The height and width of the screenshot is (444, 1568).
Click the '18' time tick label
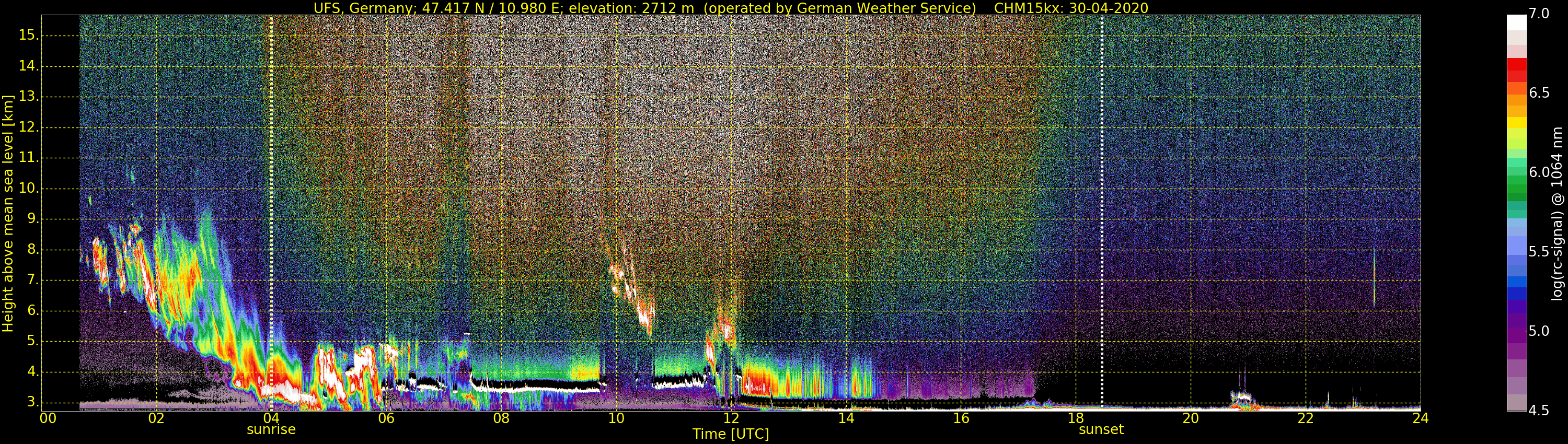1076,418
